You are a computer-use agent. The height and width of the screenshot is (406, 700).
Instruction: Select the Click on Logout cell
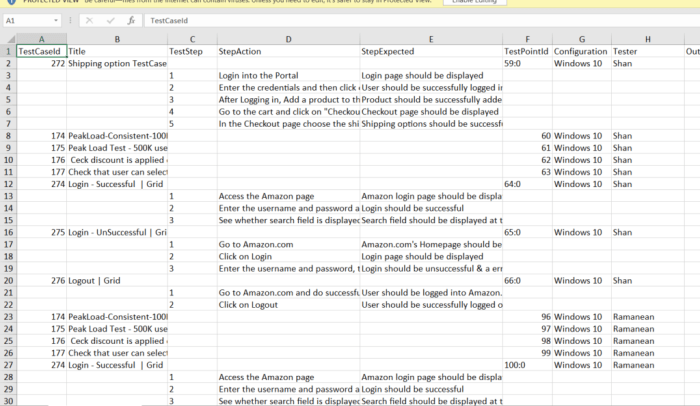tap(288, 305)
